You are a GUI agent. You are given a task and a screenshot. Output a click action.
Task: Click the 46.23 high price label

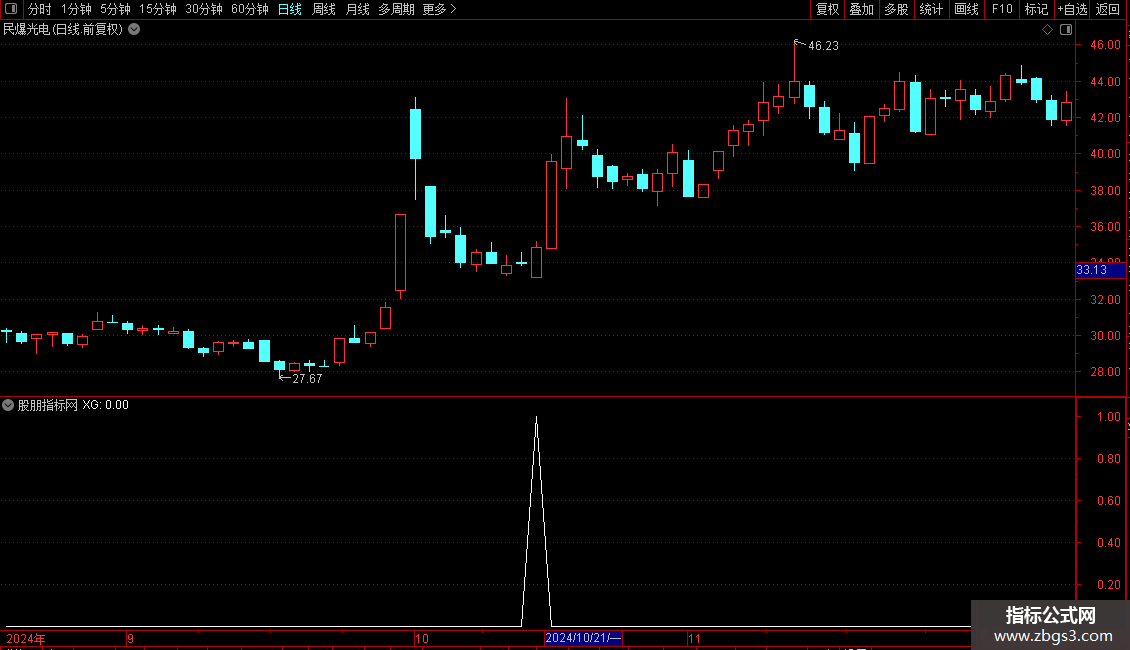click(823, 46)
